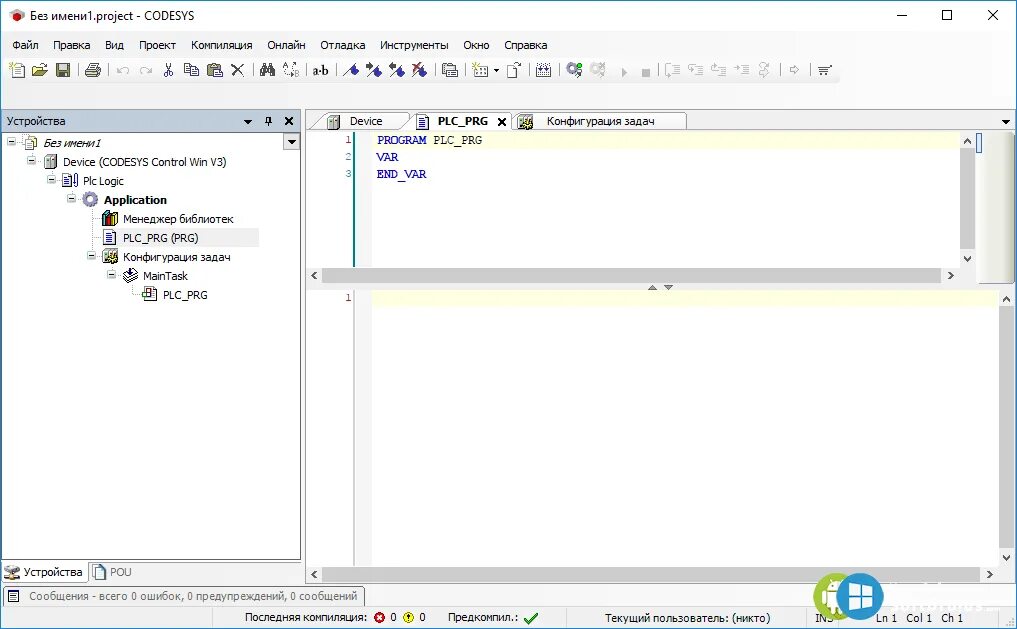Viewport: 1017px width, 629px height.
Task: Toggle auto-hide pin on Устройства panel
Action: (x=269, y=121)
